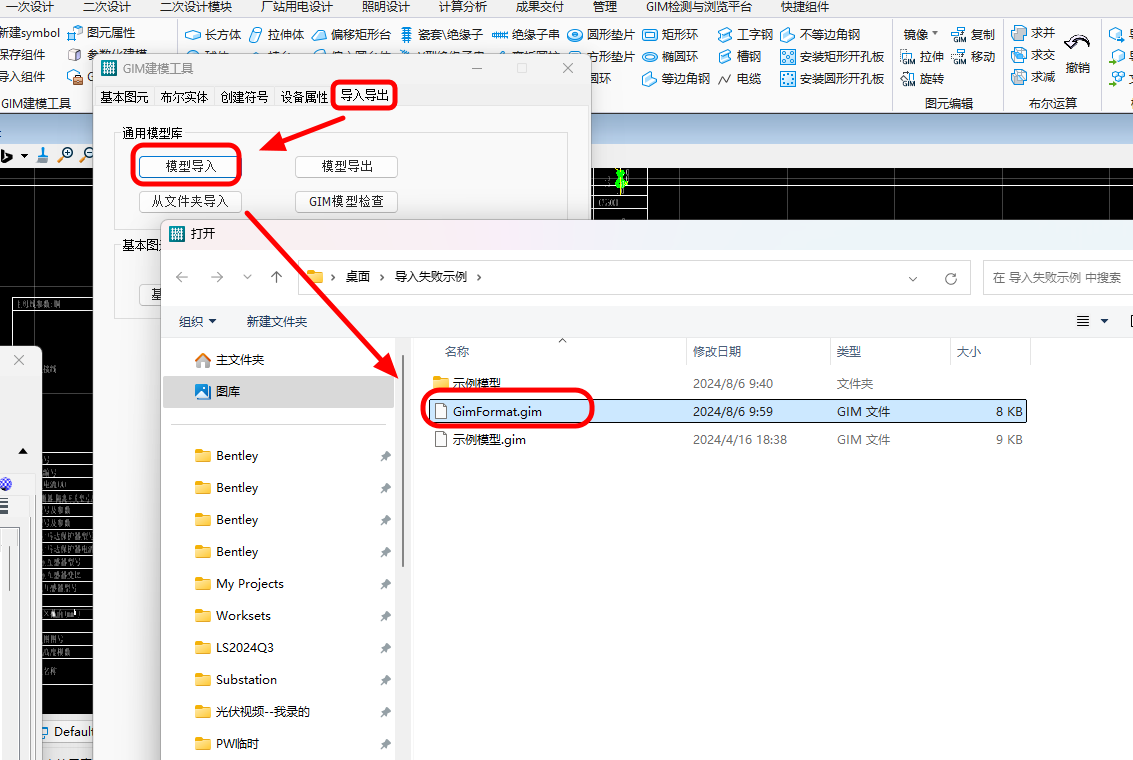The height and width of the screenshot is (760, 1133).
Task: Select the 绝缘子串 tool
Action: click(x=525, y=35)
